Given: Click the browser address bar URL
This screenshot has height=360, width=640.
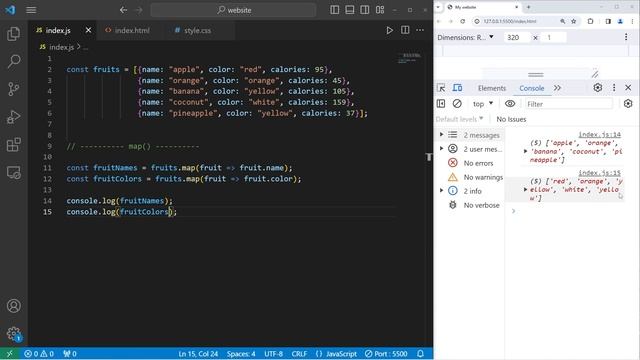Looking at the screenshot, I should pyautogui.click(x=510, y=21).
